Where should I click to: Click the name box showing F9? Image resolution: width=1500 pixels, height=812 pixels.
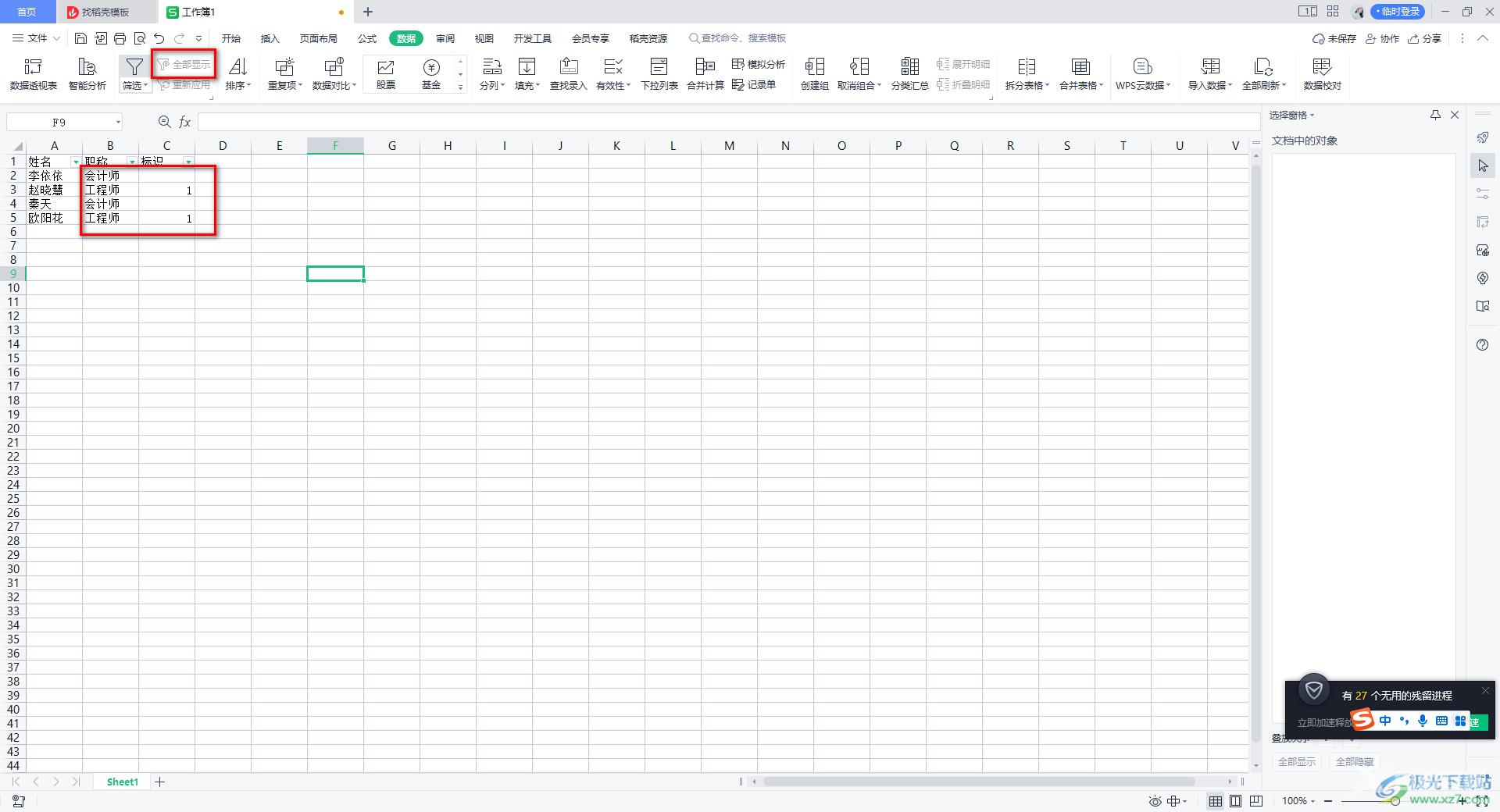(59, 122)
